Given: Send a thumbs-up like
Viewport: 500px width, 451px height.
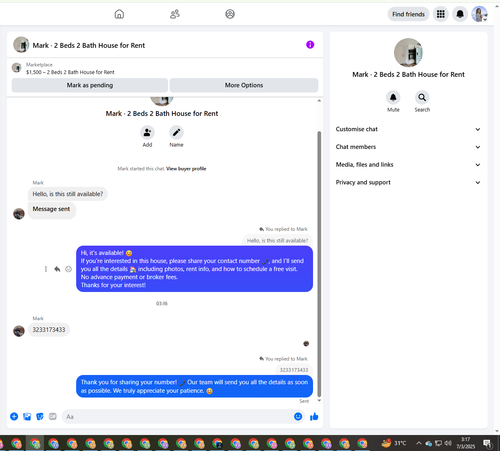Looking at the screenshot, I should coord(314,416).
